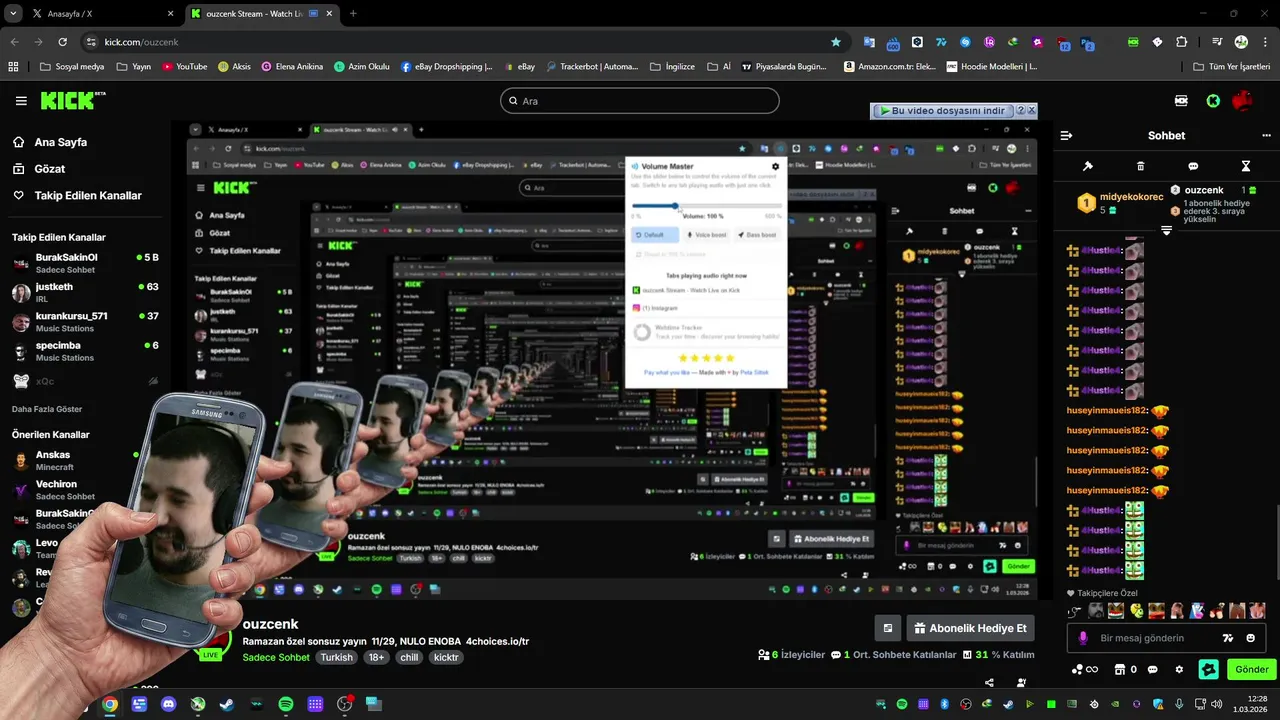Click the green K icon in Kick header
The width and height of the screenshot is (1280, 720).
point(1213,101)
